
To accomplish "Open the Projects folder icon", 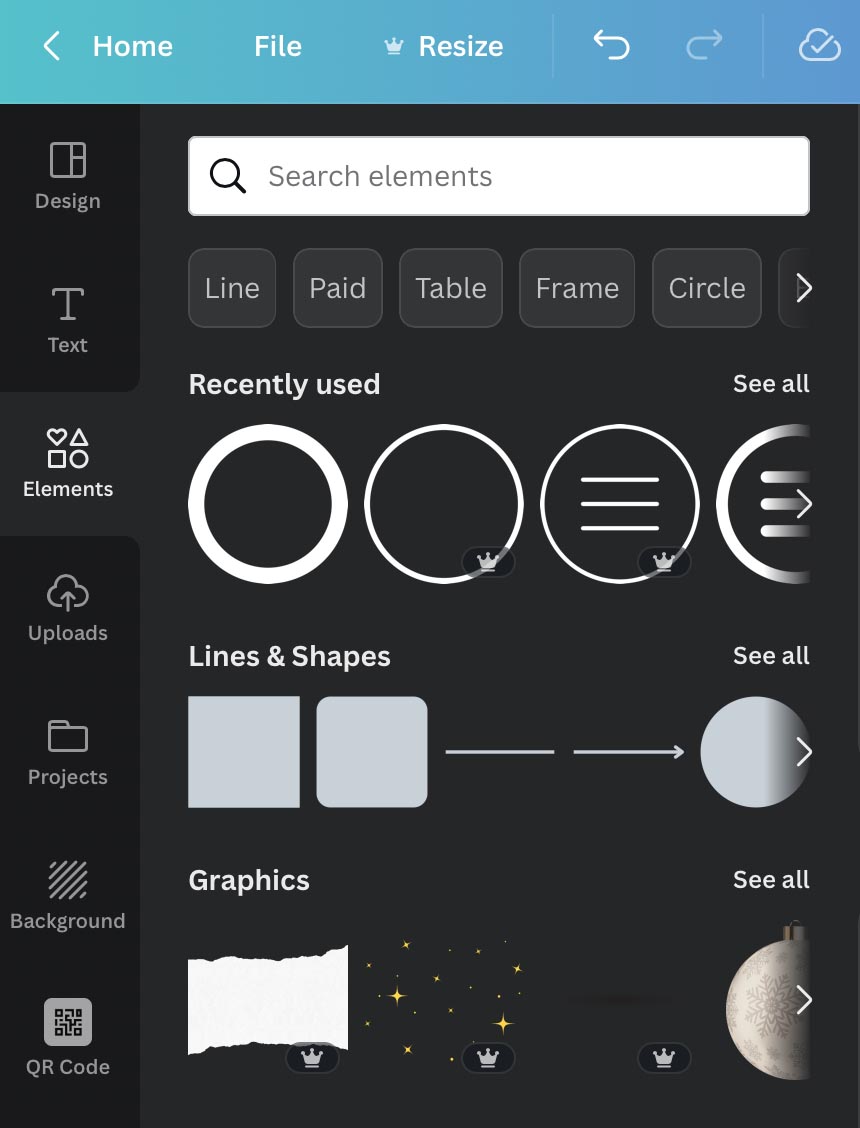I will click(68, 736).
